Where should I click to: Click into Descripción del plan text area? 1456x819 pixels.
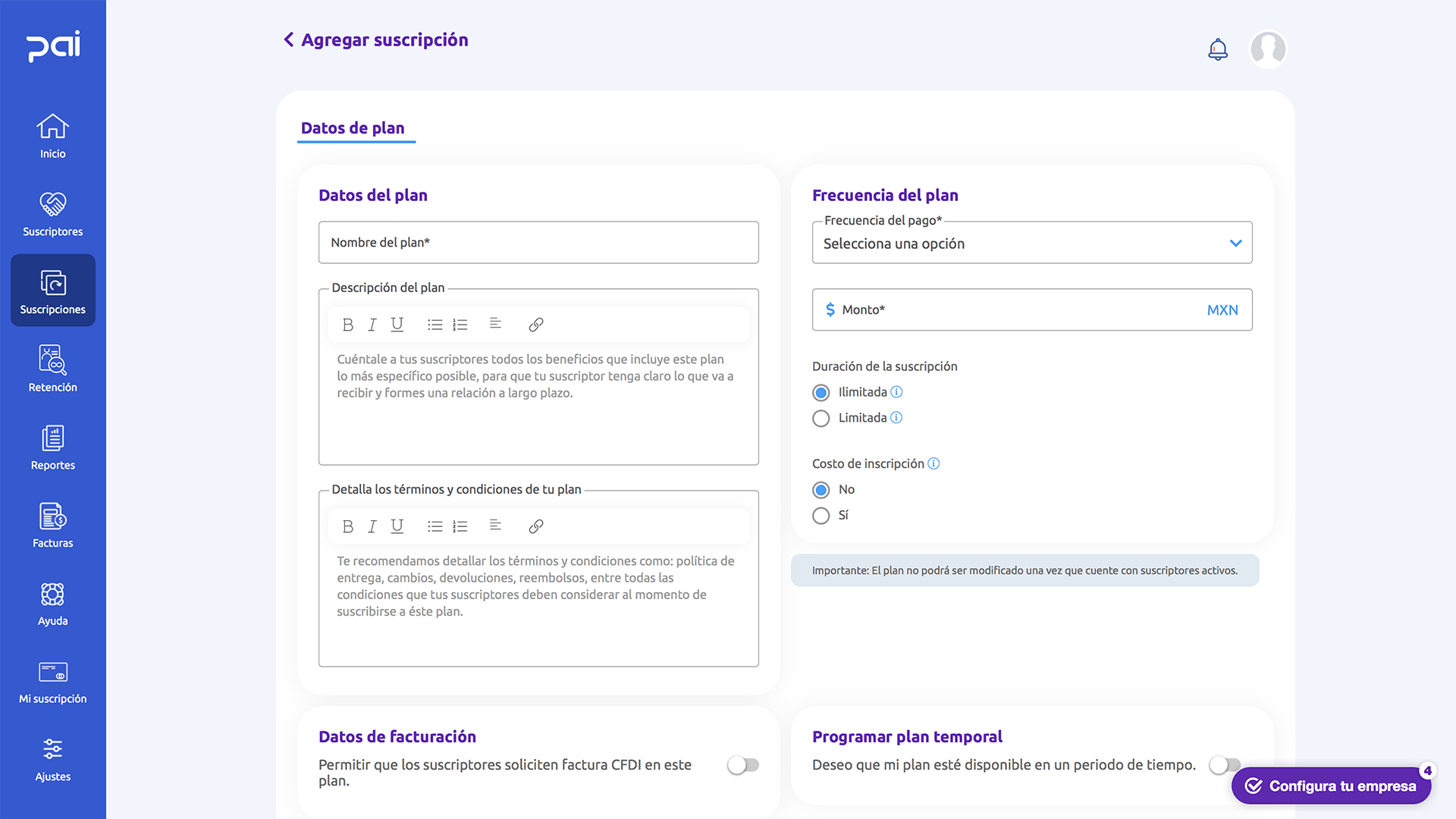tap(538, 405)
